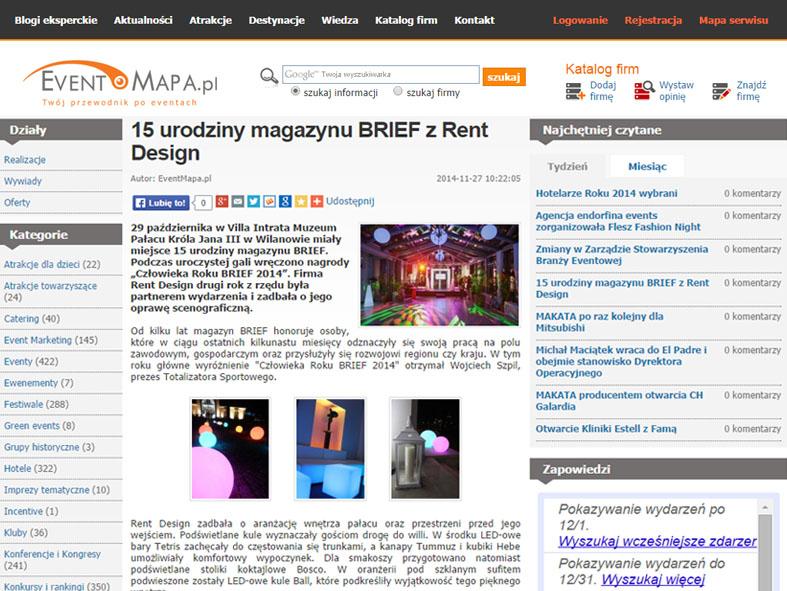787x591 pixels.
Task: Click the orange envelope share icon
Action: coord(270,201)
